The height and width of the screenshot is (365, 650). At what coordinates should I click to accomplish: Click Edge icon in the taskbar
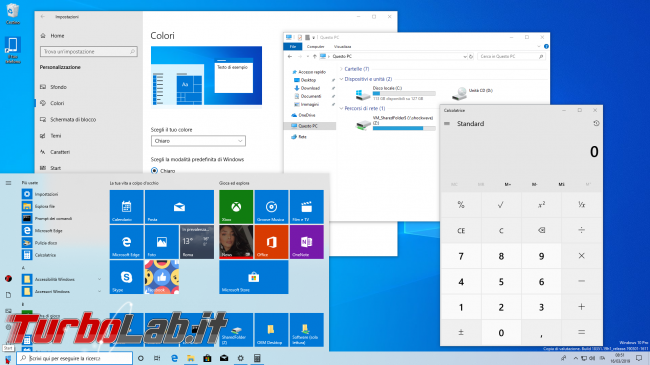[174, 358]
